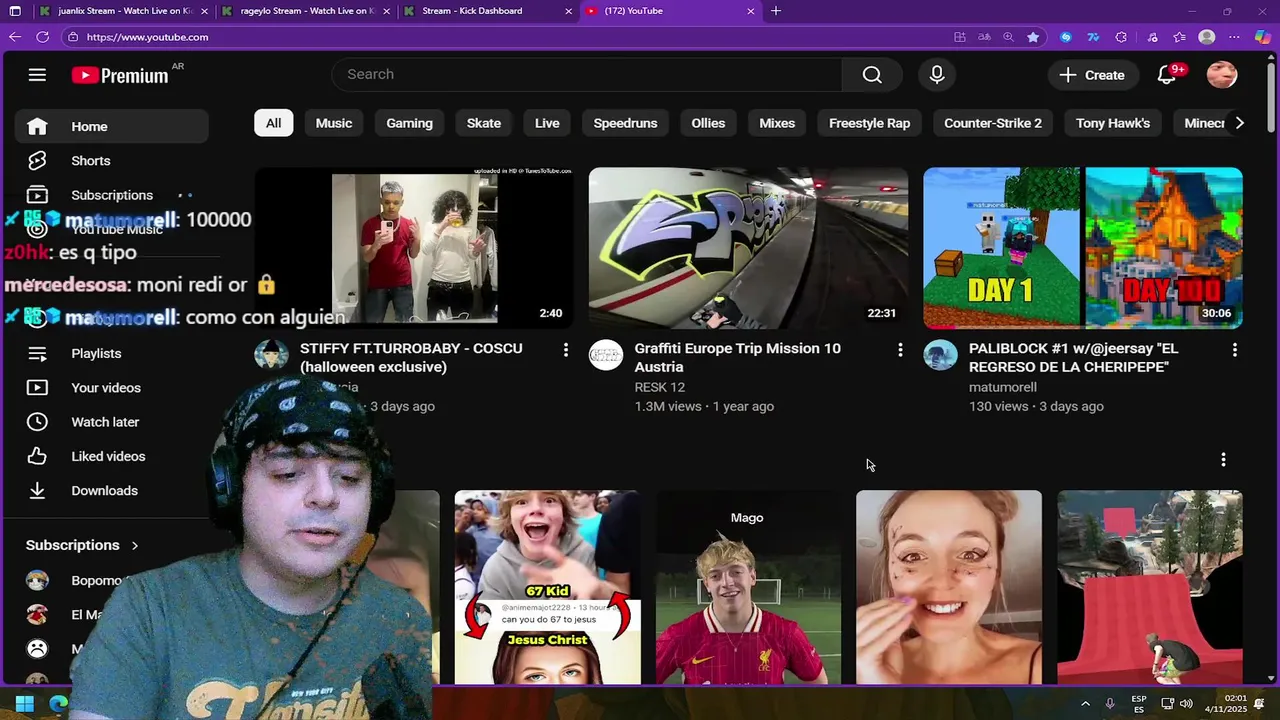This screenshot has height=720, width=1280.
Task: Start voice search with microphone icon
Action: [937, 75]
